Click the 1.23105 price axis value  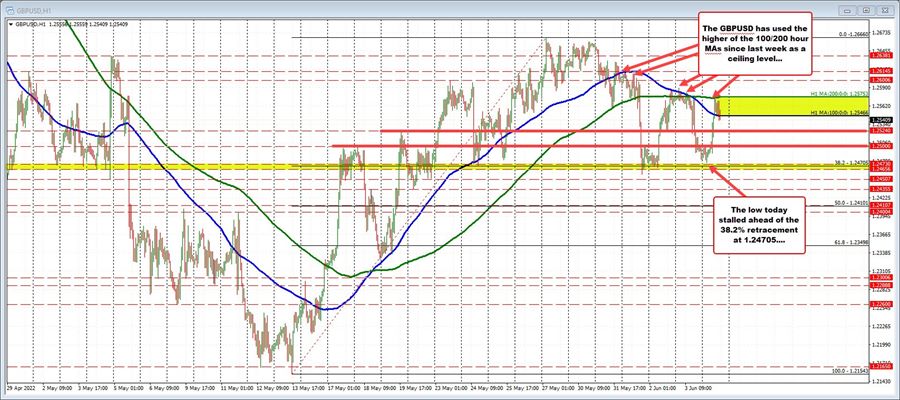coord(882,271)
